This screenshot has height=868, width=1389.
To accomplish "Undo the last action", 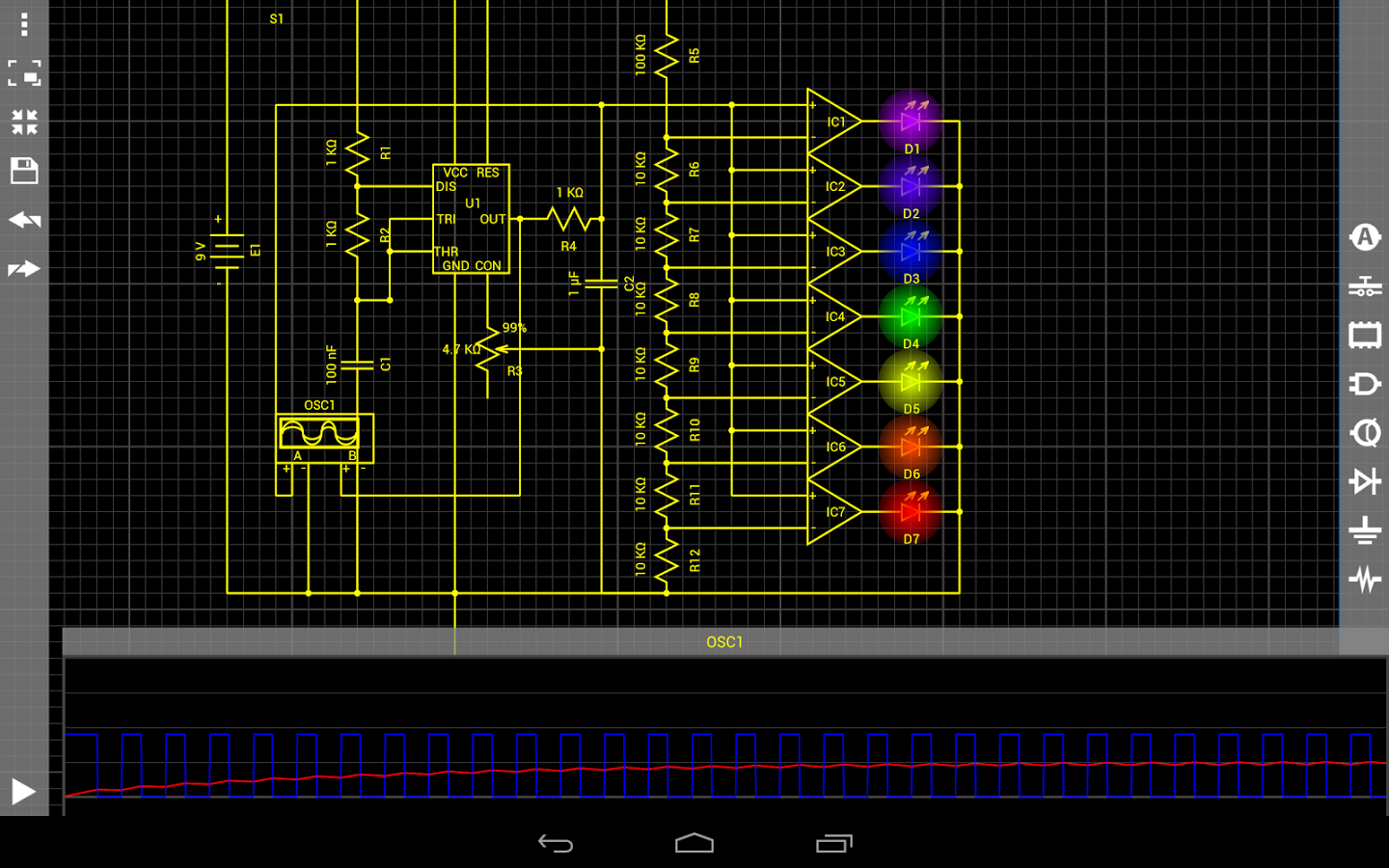I will point(24,220).
